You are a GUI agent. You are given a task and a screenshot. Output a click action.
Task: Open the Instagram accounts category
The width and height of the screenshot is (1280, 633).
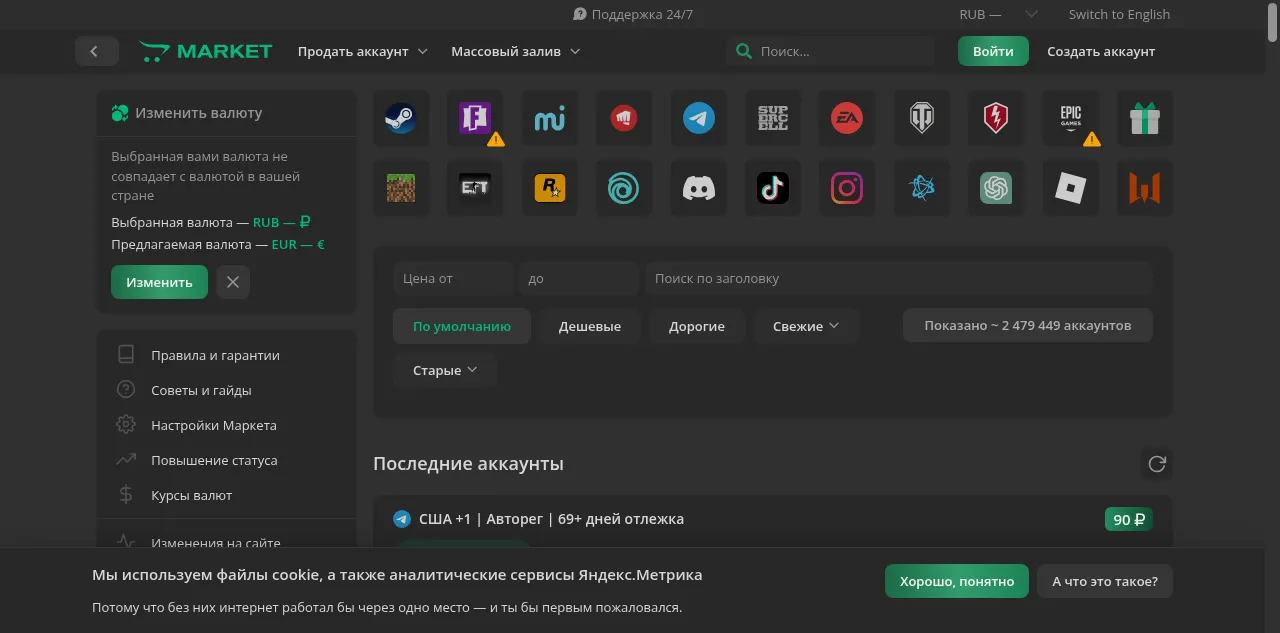pos(847,188)
